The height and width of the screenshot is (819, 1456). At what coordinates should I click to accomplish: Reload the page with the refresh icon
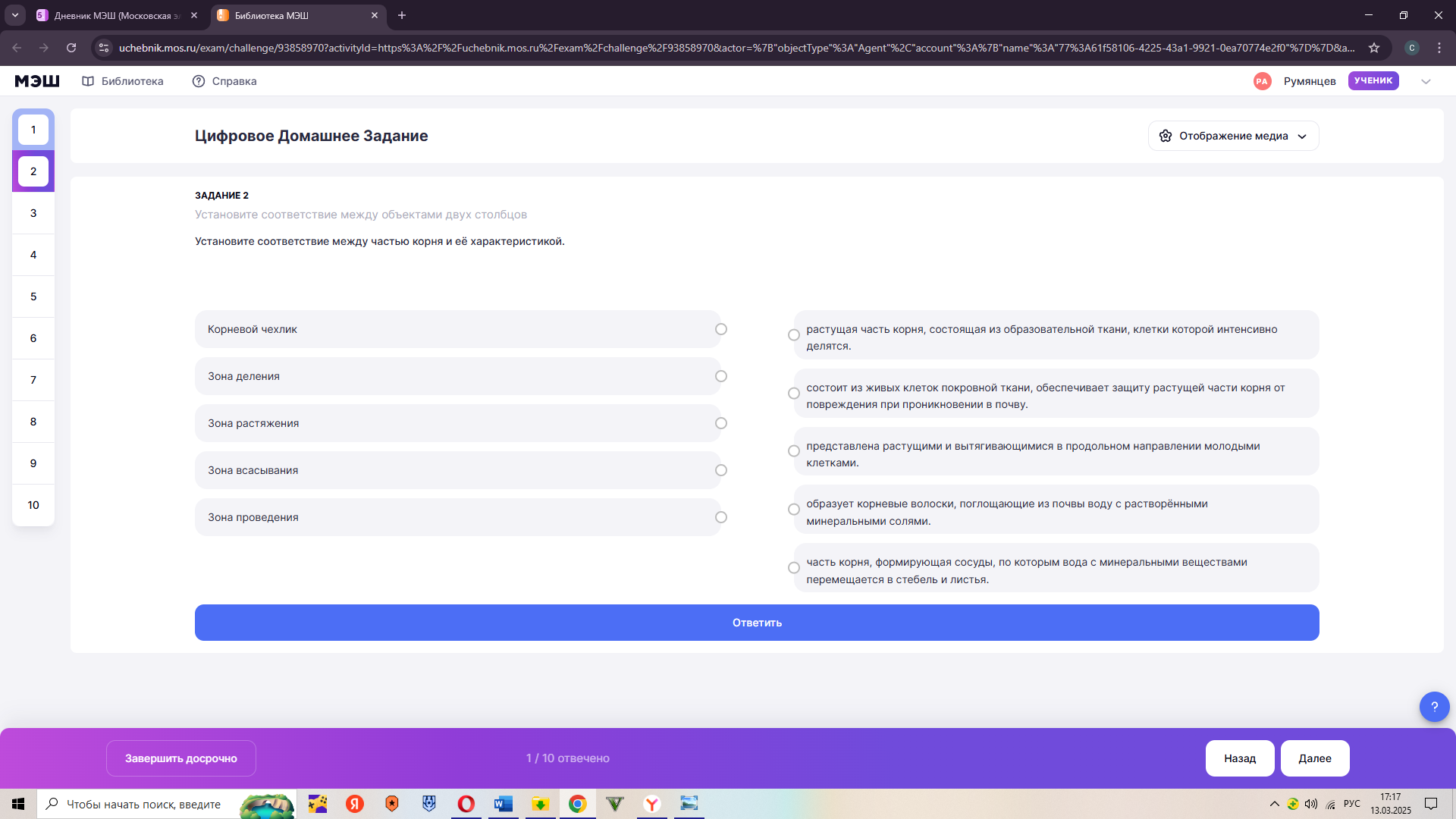[x=71, y=48]
